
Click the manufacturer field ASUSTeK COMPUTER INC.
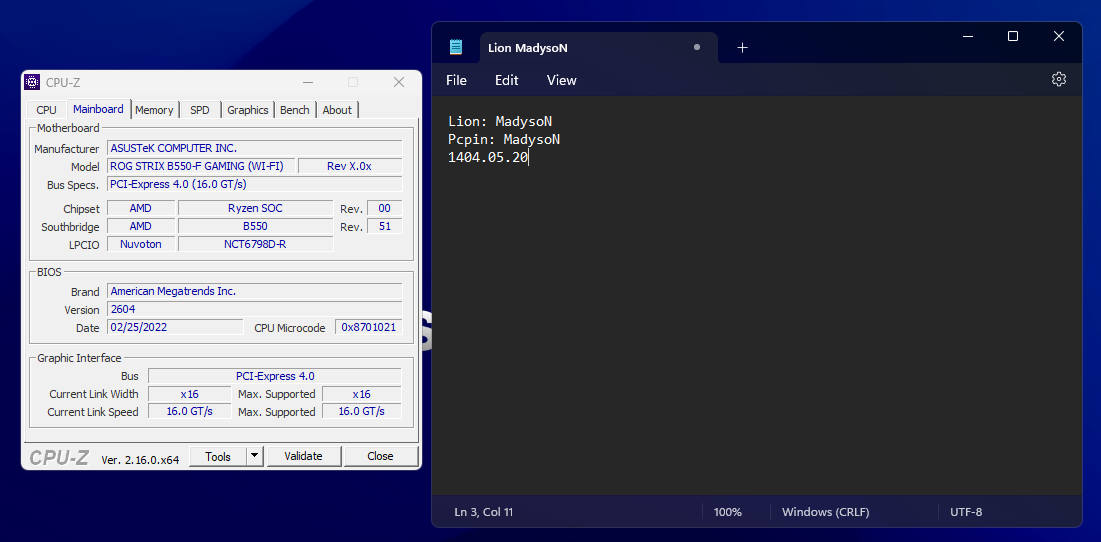click(x=255, y=148)
